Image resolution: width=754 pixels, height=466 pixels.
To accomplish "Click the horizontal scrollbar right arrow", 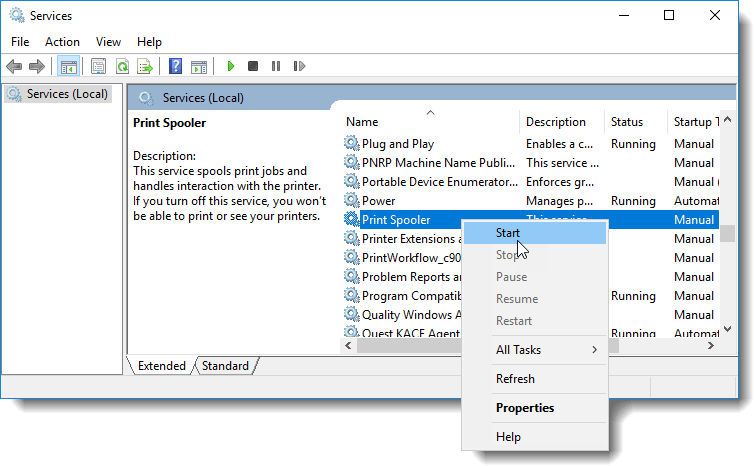I will (x=709, y=345).
